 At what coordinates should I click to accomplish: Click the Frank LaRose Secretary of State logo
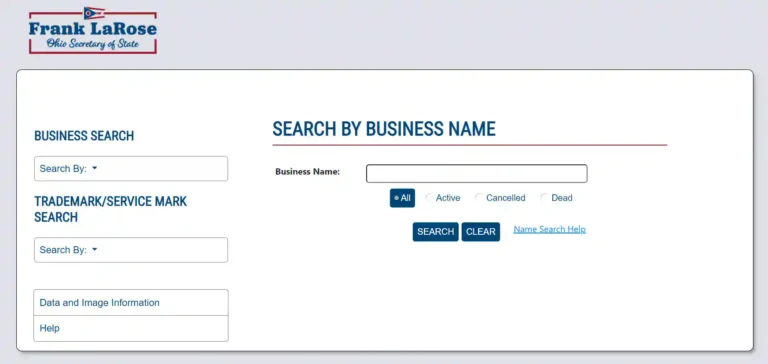click(x=93, y=30)
